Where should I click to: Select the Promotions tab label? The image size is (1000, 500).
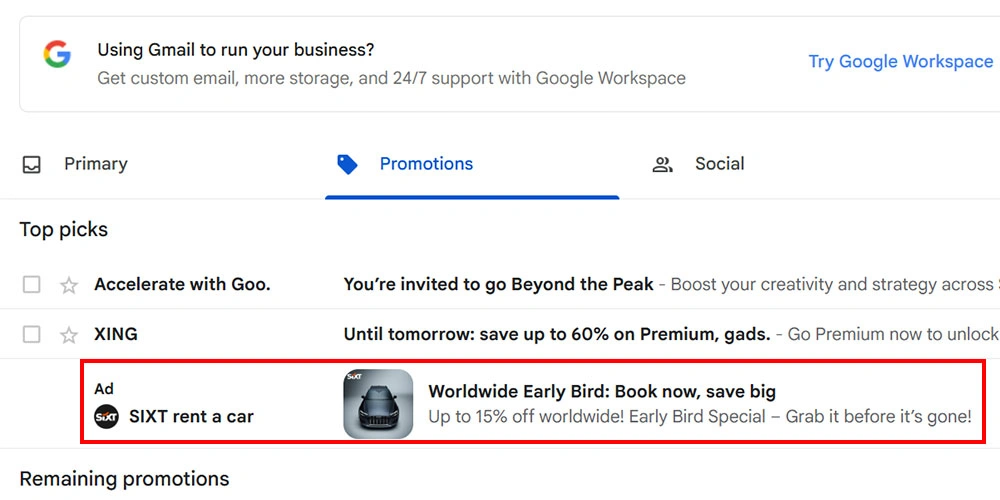pyautogui.click(x=426, y=164)
